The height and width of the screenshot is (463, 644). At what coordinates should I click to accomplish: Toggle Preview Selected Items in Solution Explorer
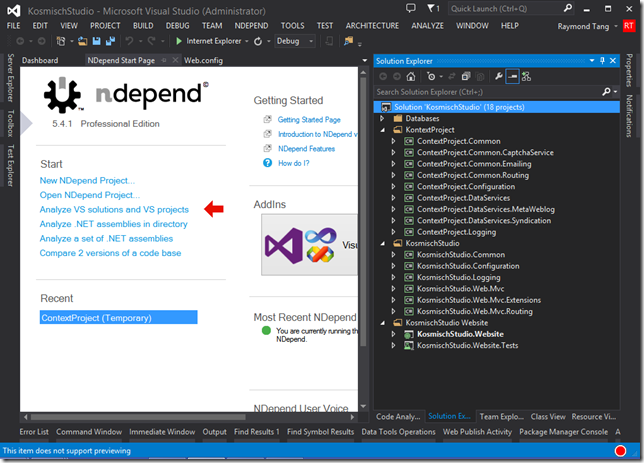click(513, 76)
